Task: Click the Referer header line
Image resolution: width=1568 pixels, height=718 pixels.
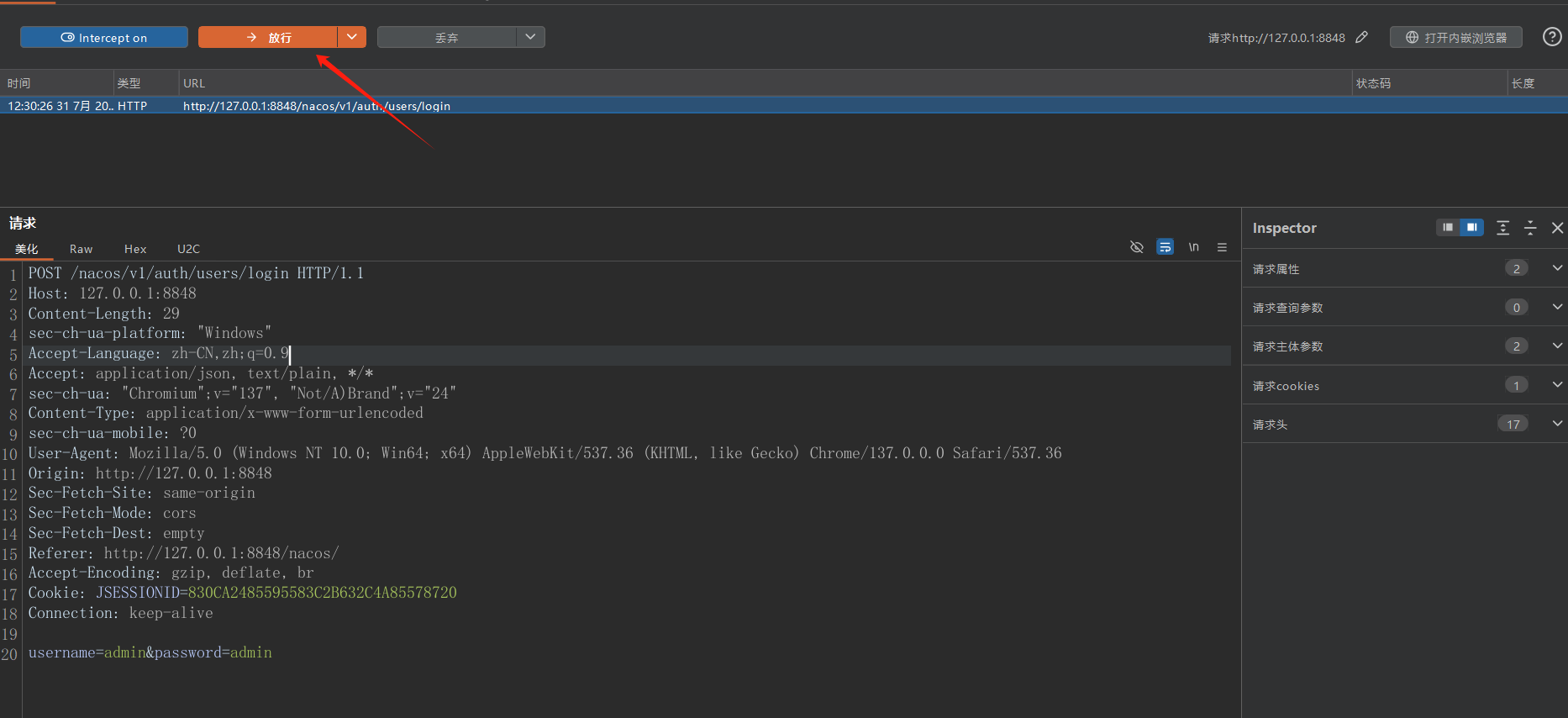Action: pyautogui.click(x=183, y=553)
